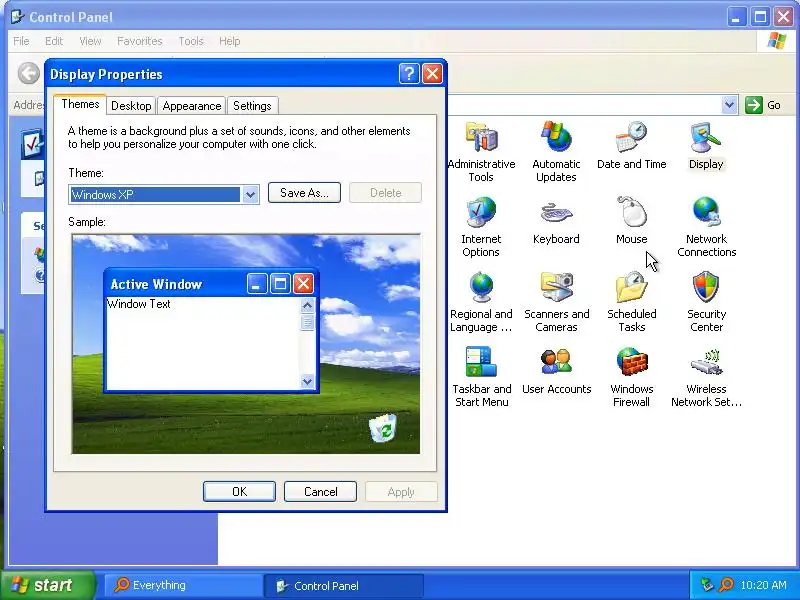Open Automatic Updates icon

[556, 137]
